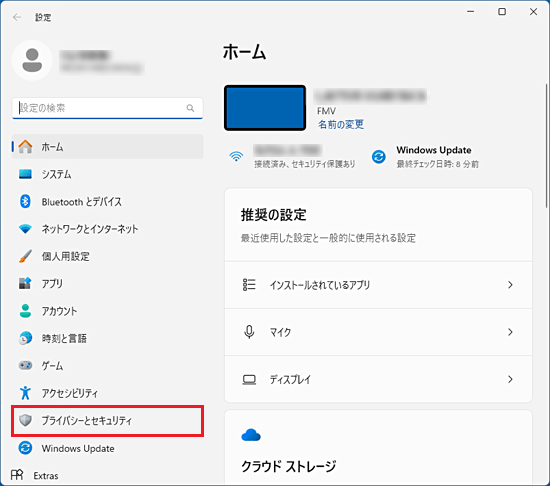Click the クラウド ストレージ heading
This screenshot has height=486, width=550.
click(x=288, y=466)
